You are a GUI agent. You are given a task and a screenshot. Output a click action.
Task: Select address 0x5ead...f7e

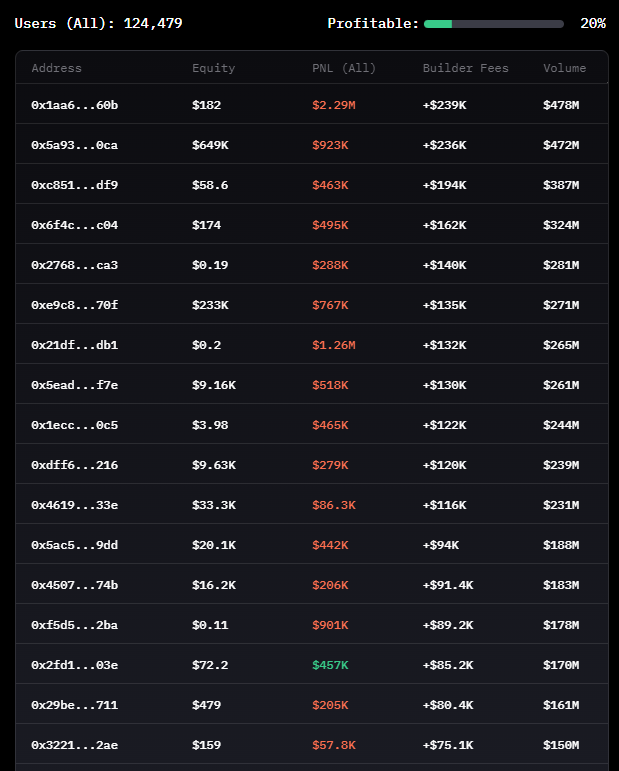[74, 385]
